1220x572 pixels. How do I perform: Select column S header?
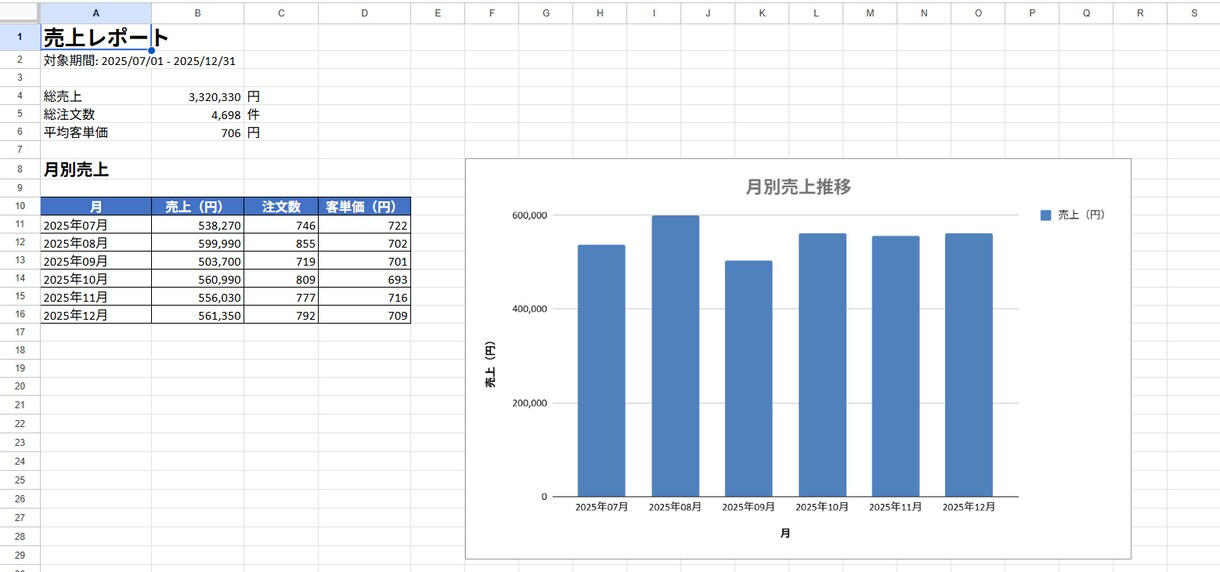tap(1194, 13)
